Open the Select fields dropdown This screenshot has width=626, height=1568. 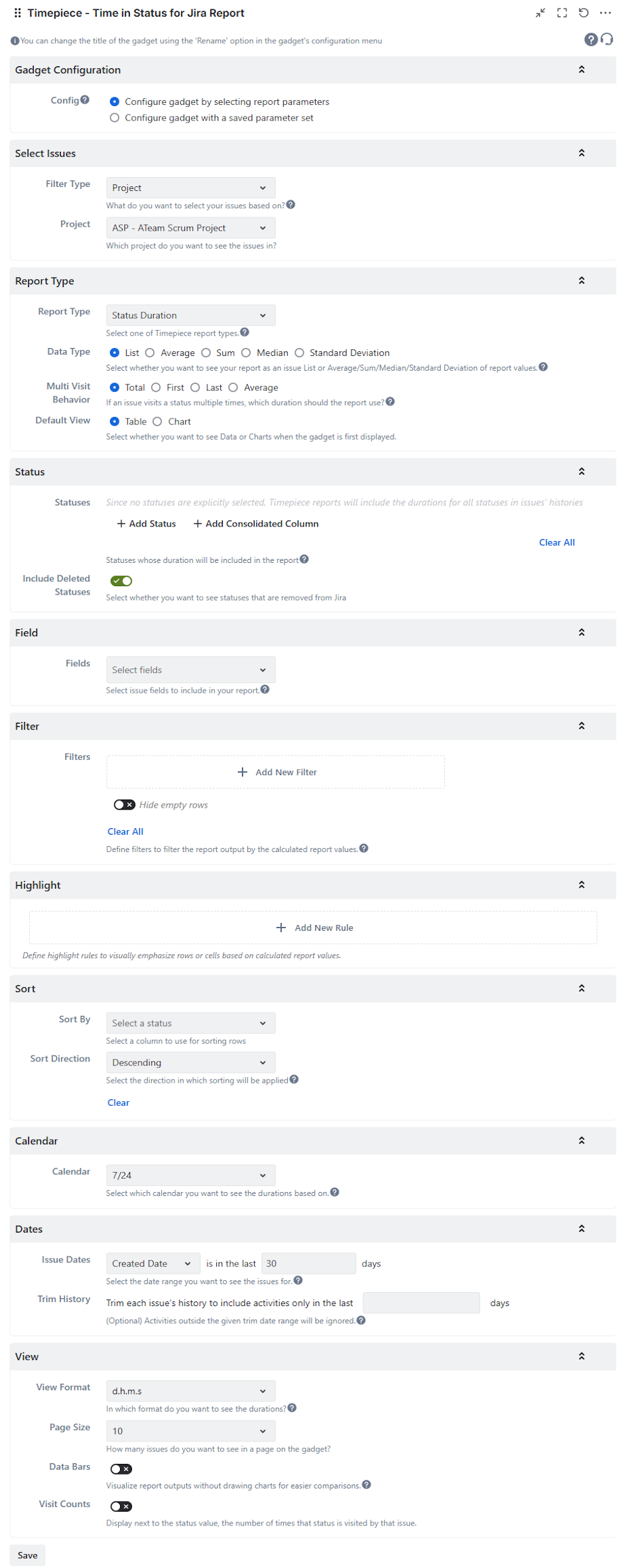pos(190,670)
